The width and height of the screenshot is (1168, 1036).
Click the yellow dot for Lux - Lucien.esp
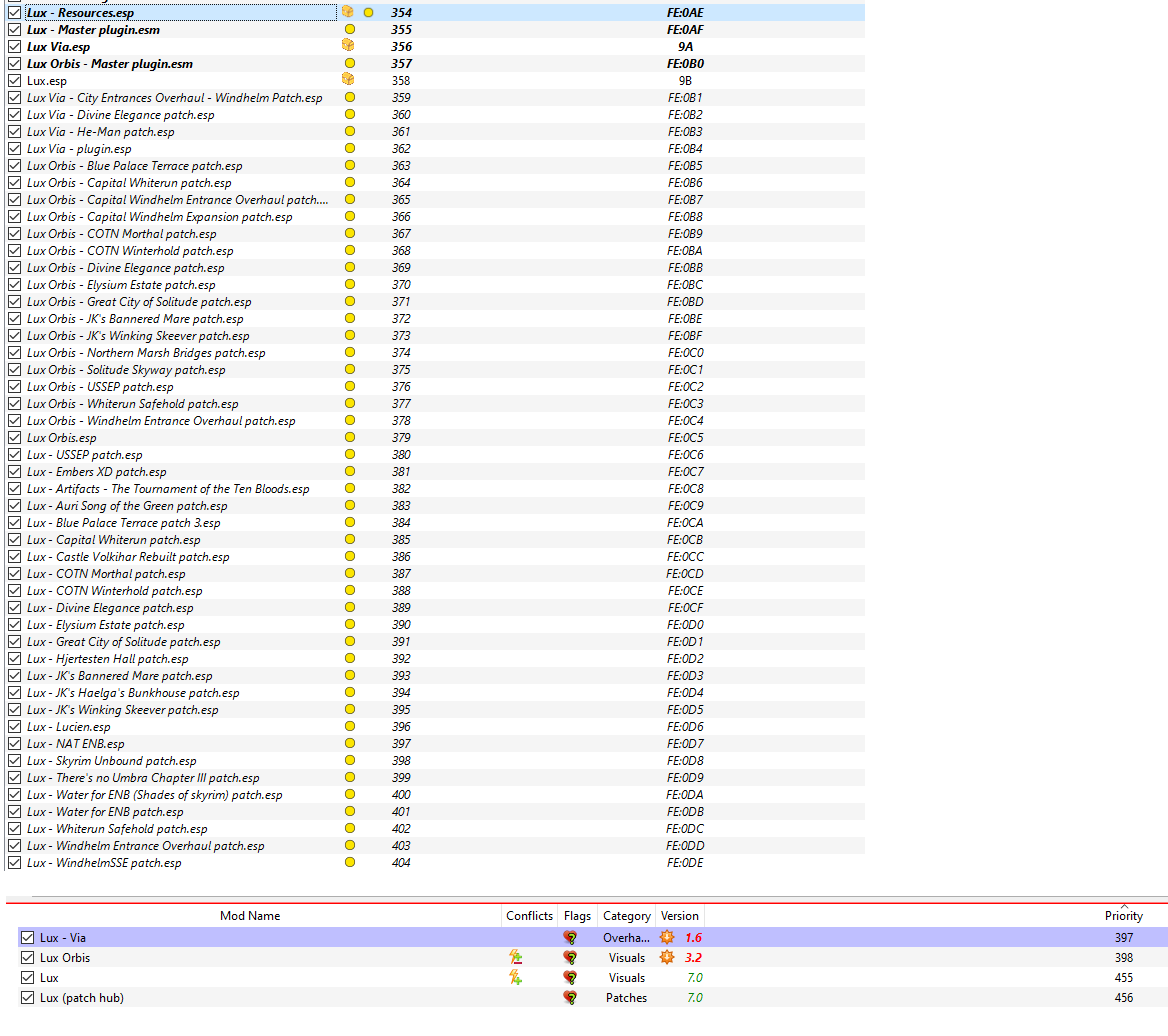349,726
